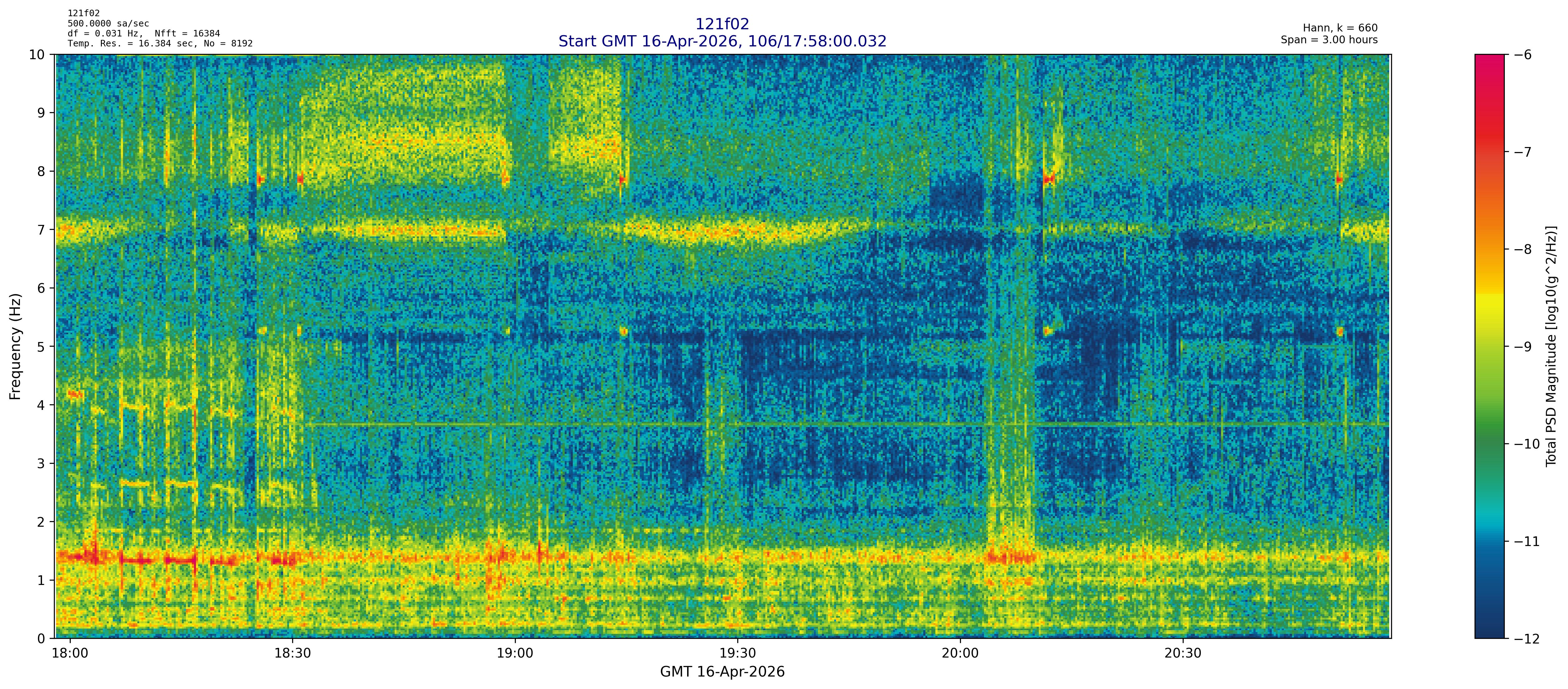
Task: Click the Start GMT timestamp subtitle
Action: (x=722, y=41)
